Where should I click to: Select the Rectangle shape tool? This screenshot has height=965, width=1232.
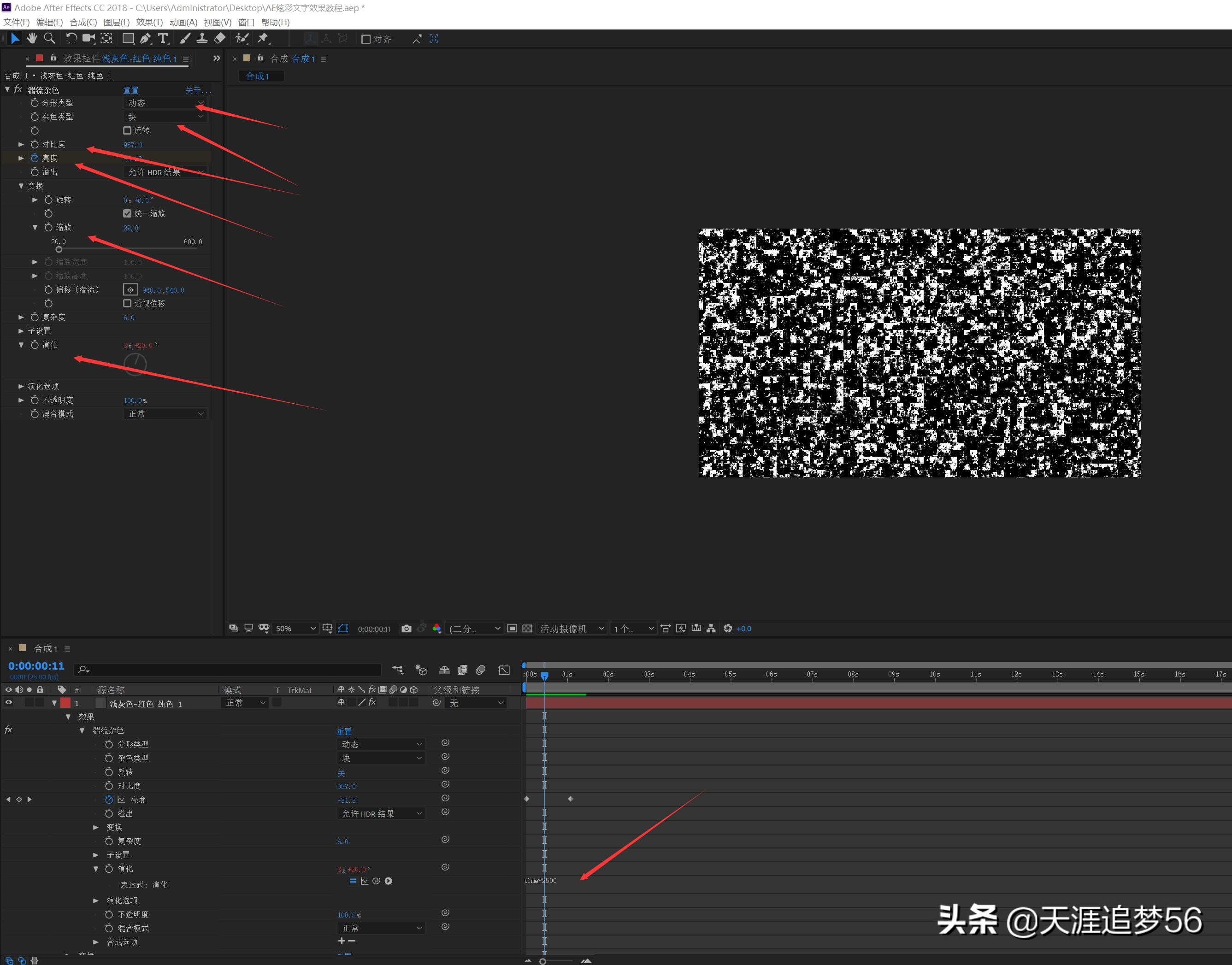click(x=128, y=38)
